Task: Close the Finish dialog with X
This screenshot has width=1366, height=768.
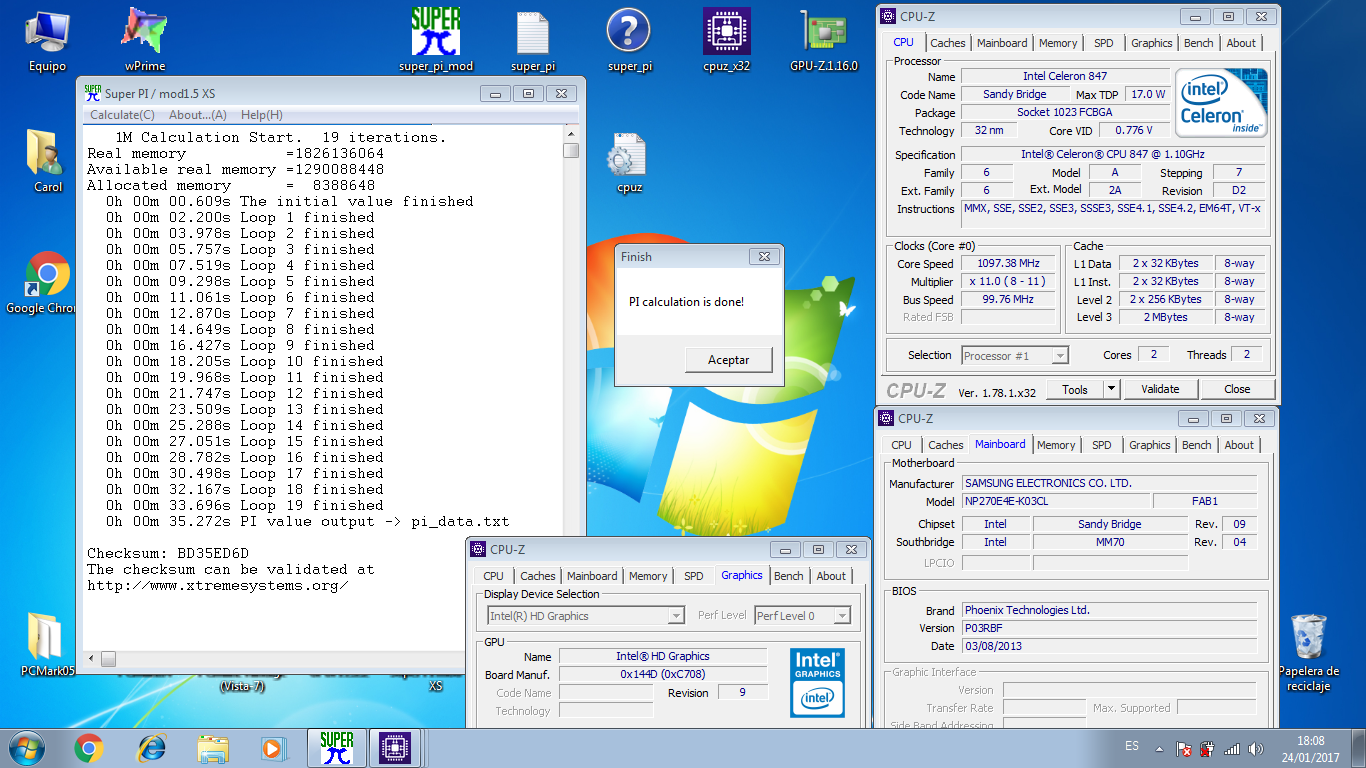Action: (764, 257)
